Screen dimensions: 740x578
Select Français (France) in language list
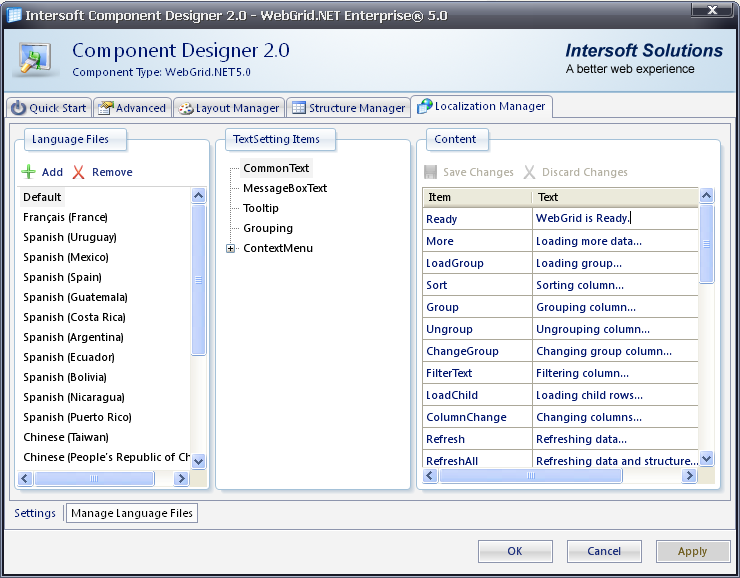66,218
